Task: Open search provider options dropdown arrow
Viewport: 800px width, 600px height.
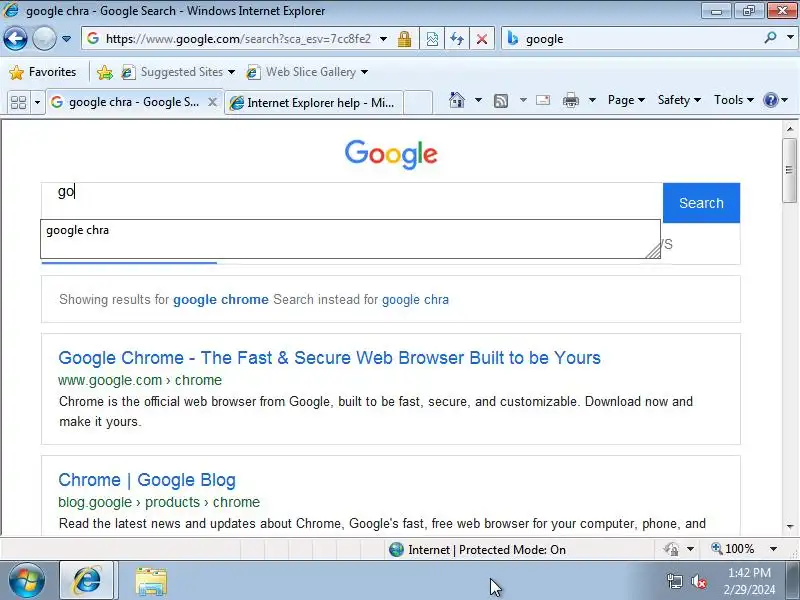Action: [790, 37]
